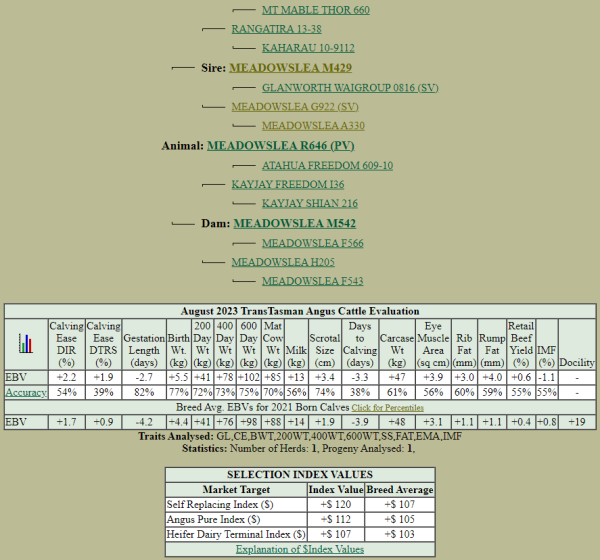
Task: Select the Docility column header
Action: pyautogui.click(x=577, y=344)
